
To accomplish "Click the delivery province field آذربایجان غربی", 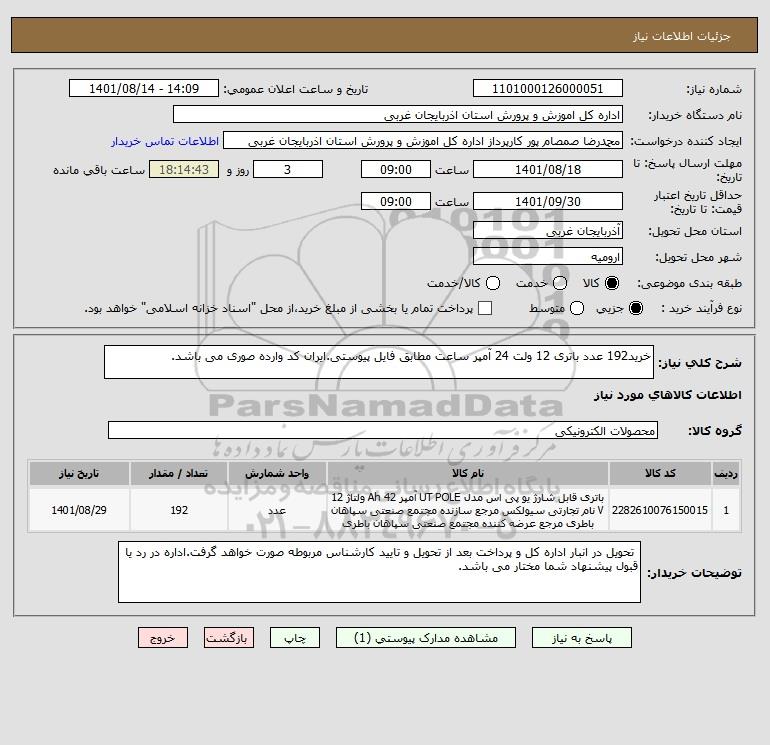I will [548, 230].
